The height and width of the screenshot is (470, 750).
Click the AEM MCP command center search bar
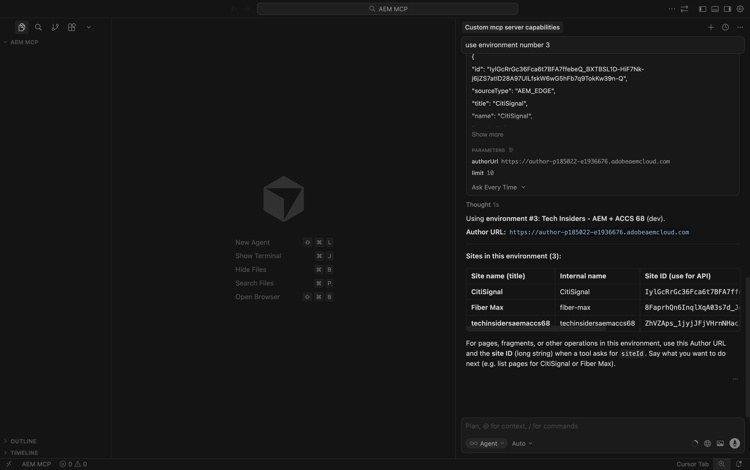pos(387,9)
